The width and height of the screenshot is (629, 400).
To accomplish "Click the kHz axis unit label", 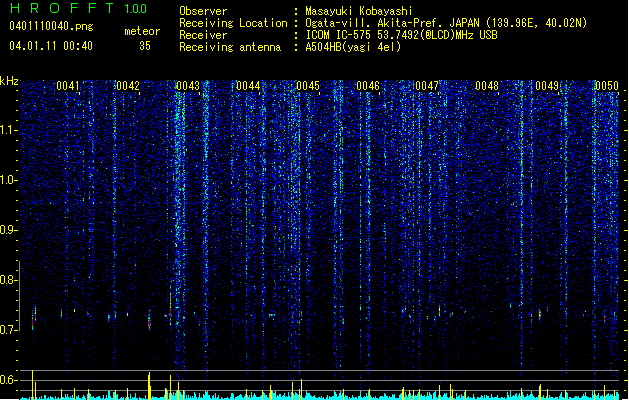I will [x=9, y=81].
